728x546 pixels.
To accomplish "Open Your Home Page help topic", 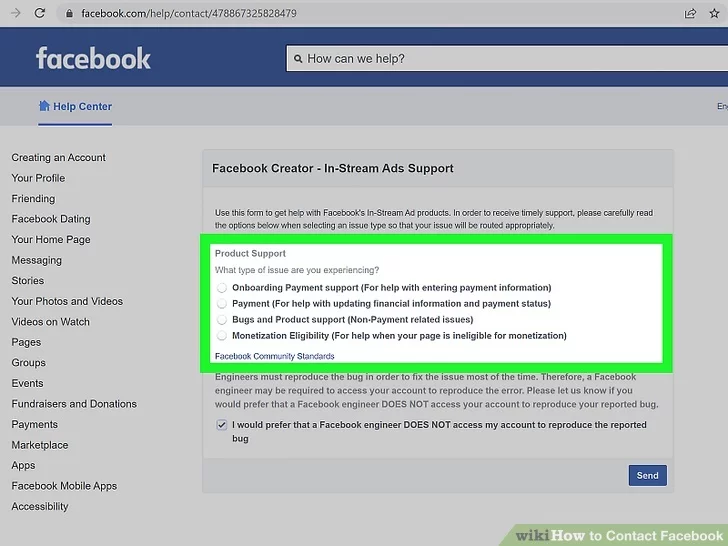I will pyautogui.click(x=51, y=240).
